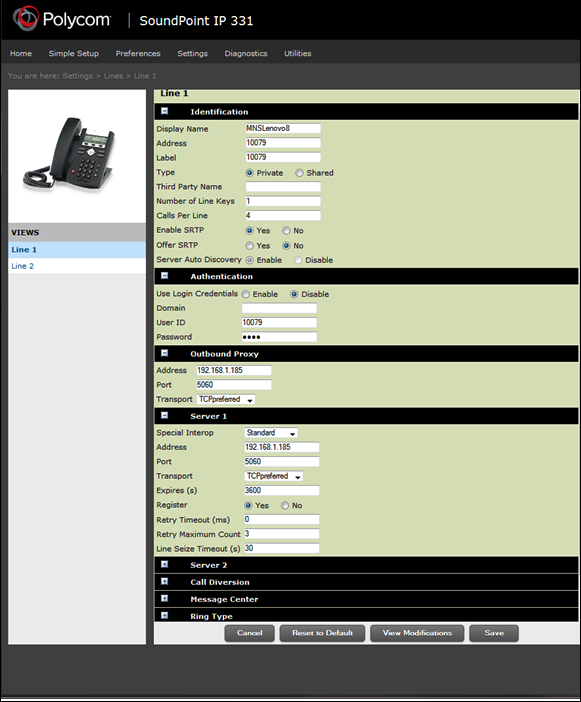The height and width of the screenshot is (702, 581).
Task: Click the User ID field
Action: click(x=279, y=322)
